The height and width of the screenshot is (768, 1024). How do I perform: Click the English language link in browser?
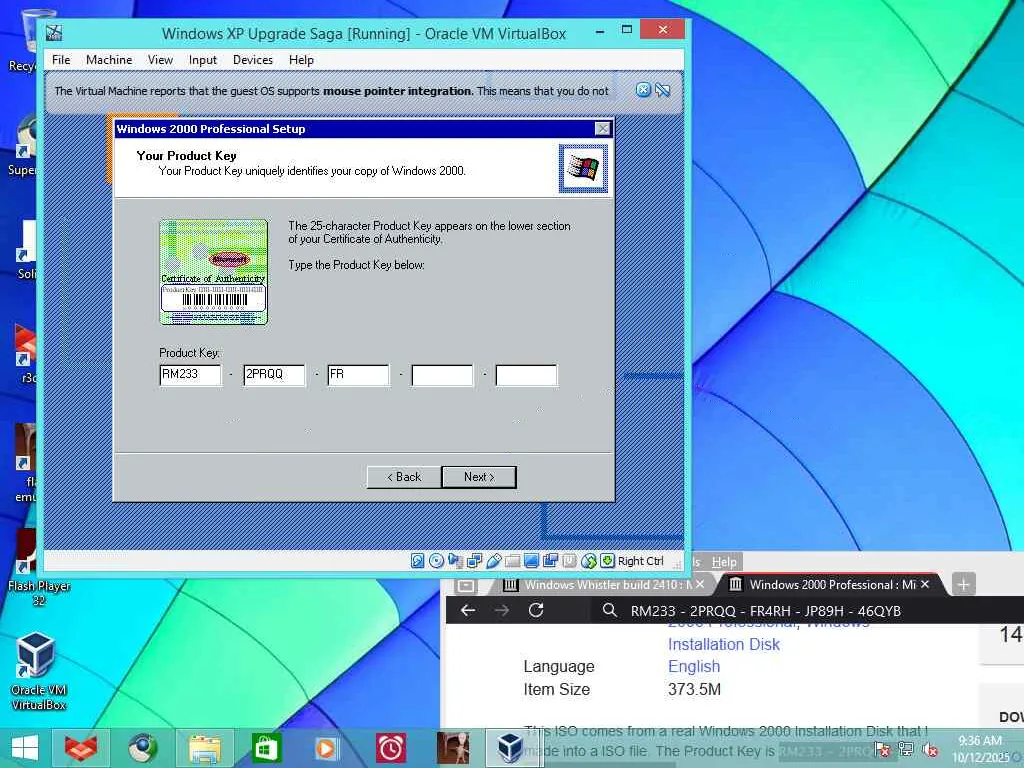[694, 666]
